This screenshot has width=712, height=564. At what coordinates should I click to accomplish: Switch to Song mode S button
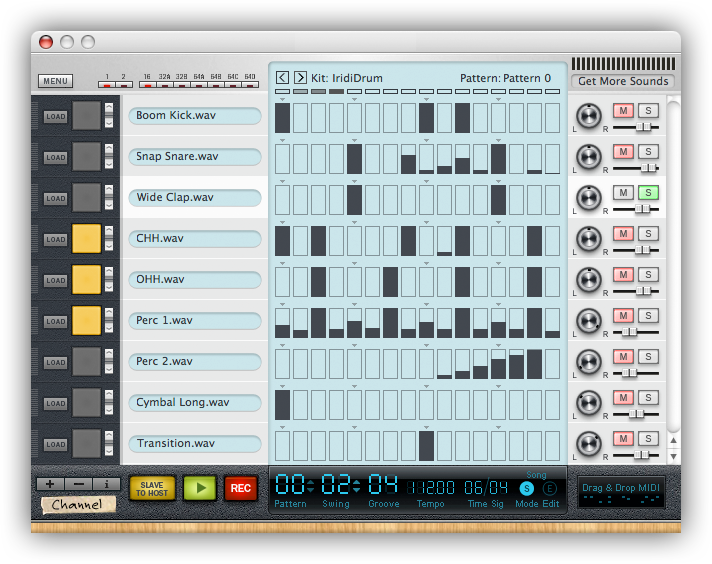[x=526, y=488]
